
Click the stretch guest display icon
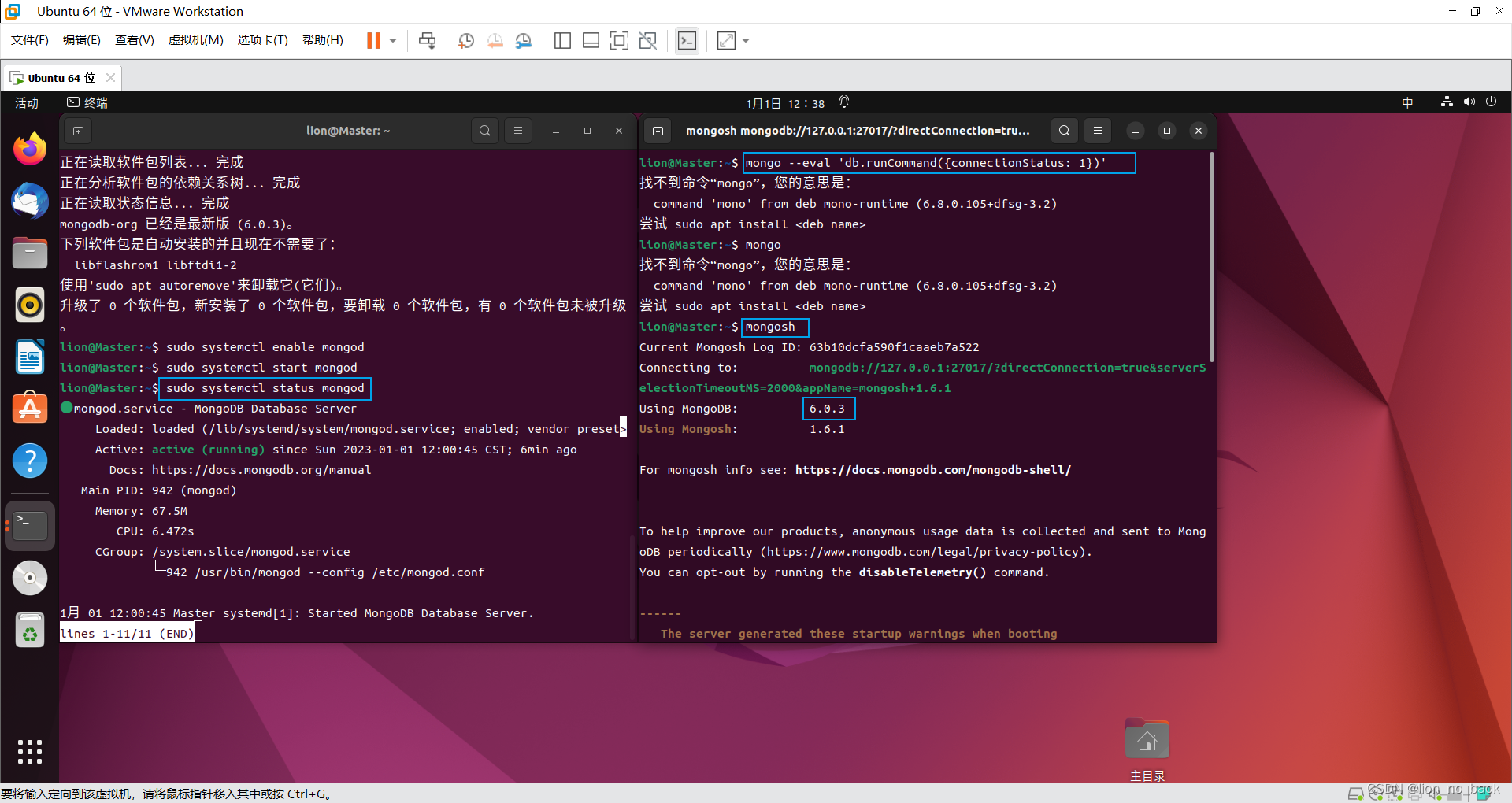[x=726, y=40]
